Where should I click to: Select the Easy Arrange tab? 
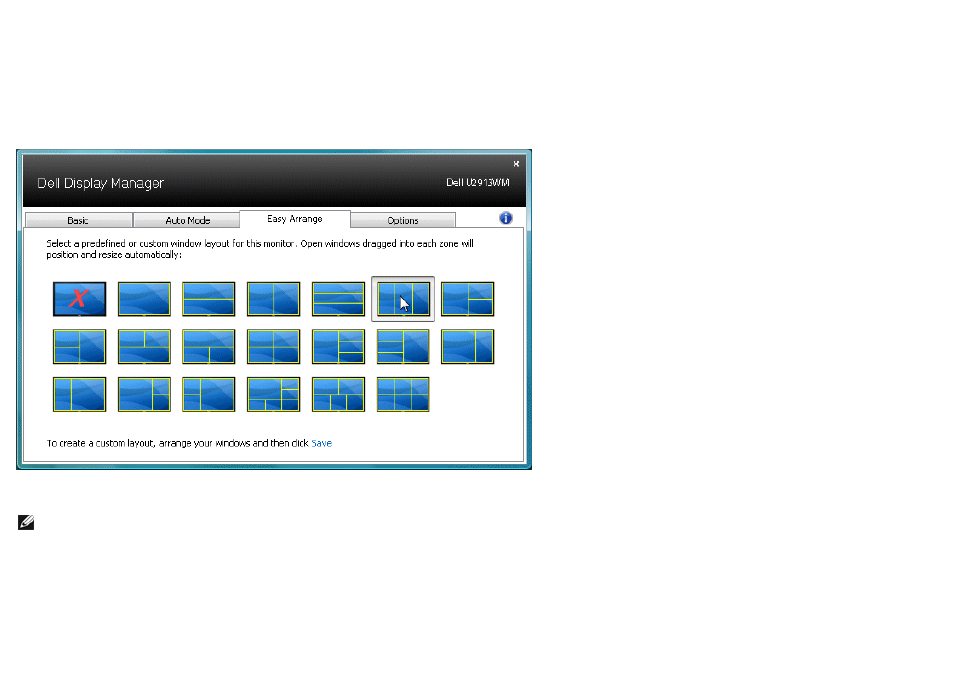tap(295, 219)
